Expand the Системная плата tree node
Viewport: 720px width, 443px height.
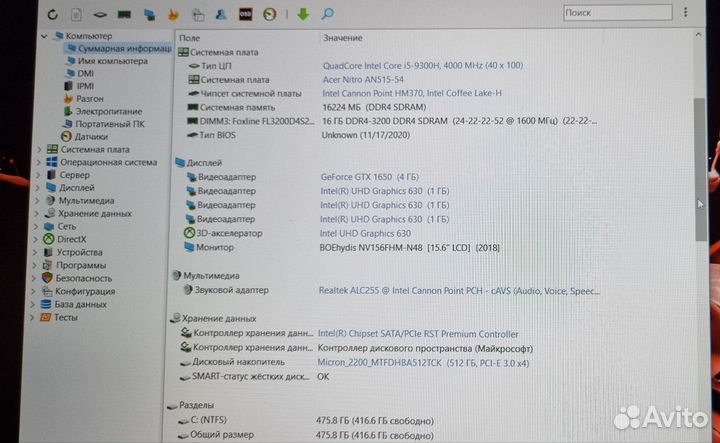39,149
